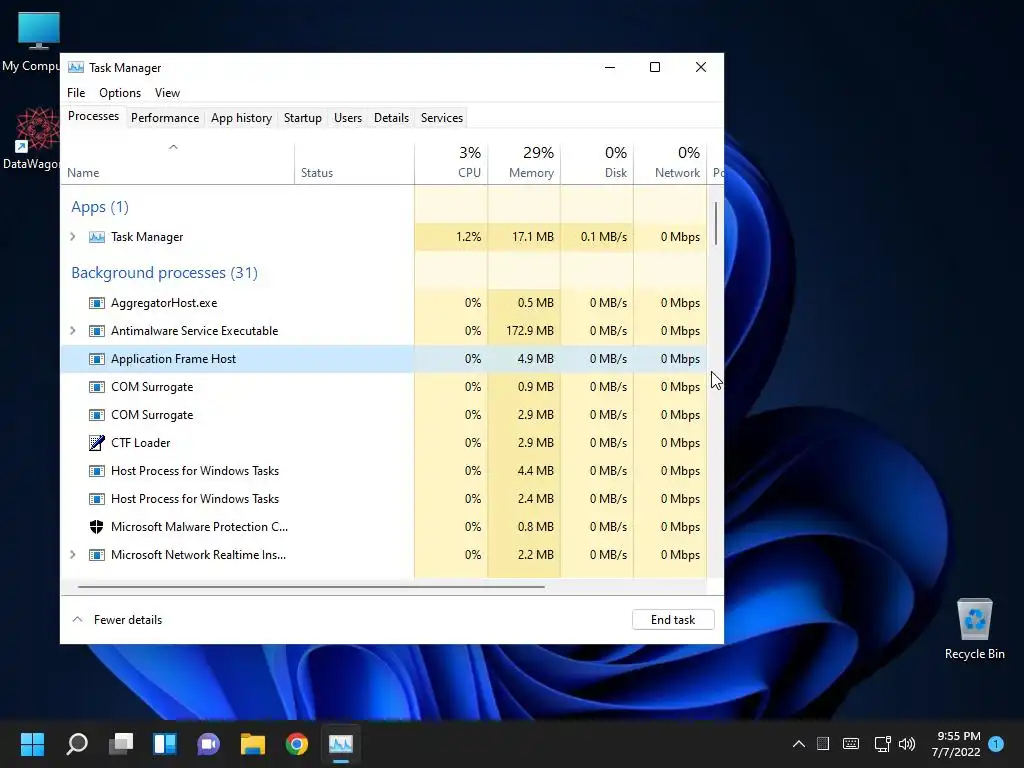Collapse to Fewer details view
Viewport: 1024px width, 768px height.
tap(117, 620)
